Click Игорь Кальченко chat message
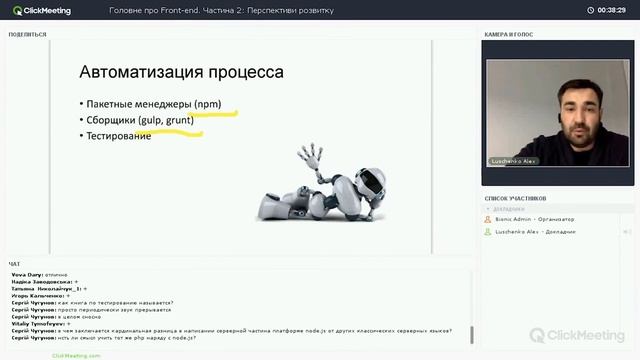The image size is (640, 360). tap(41, 296)
